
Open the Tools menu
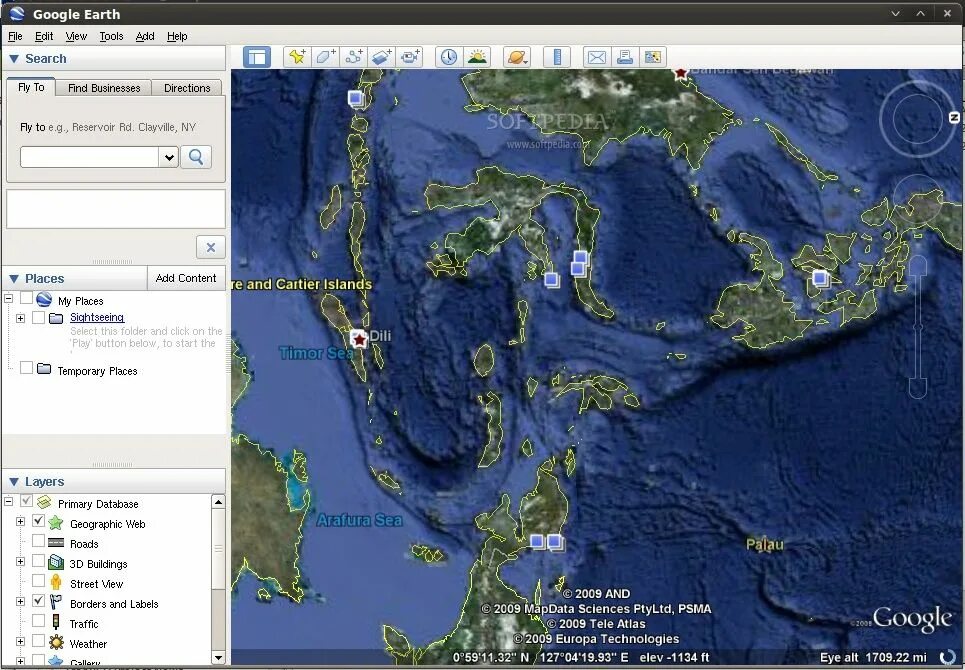point(111,36)
